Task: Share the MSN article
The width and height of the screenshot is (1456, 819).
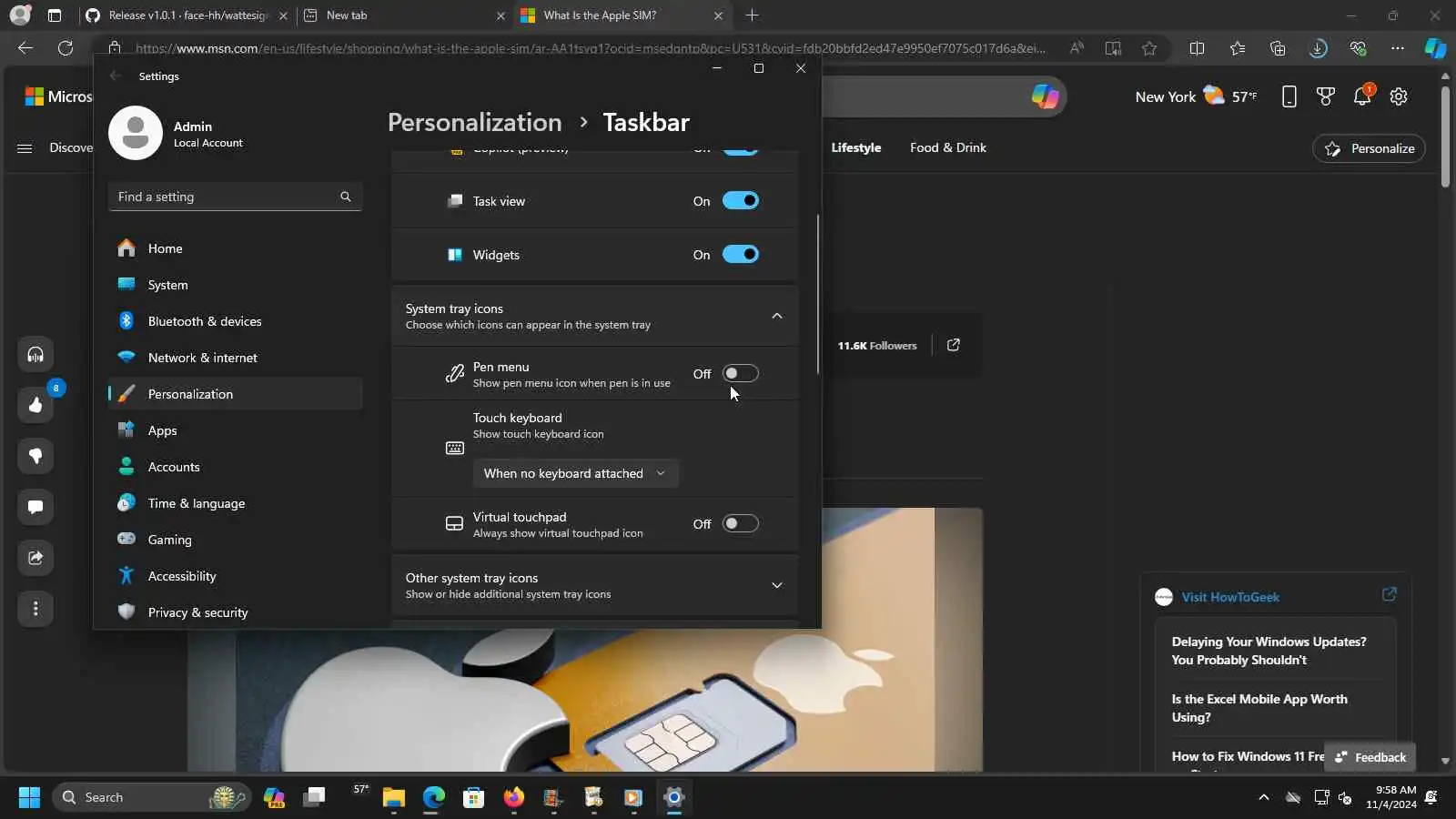Action: click(35, 558)
